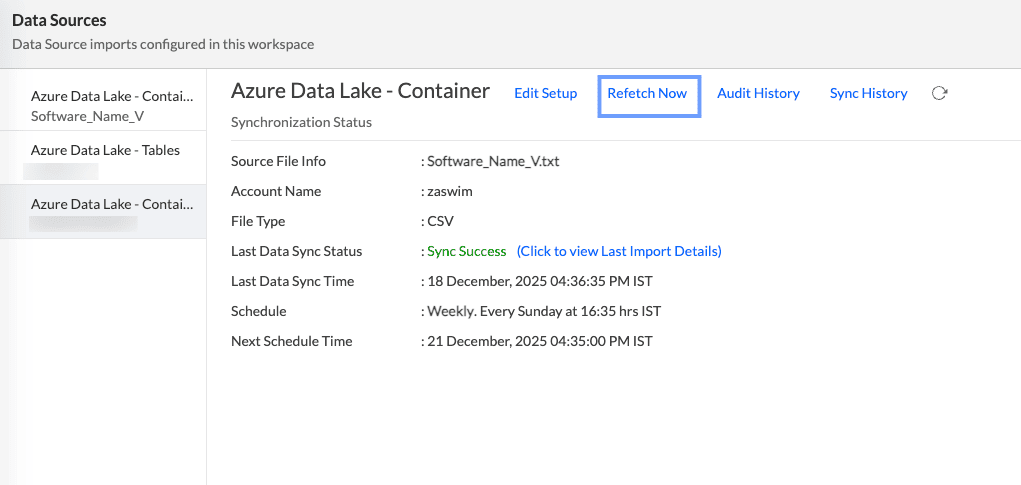Screen dimensions: 1021x485
Task: Click the workspace data source imports description
Action: 163,44
